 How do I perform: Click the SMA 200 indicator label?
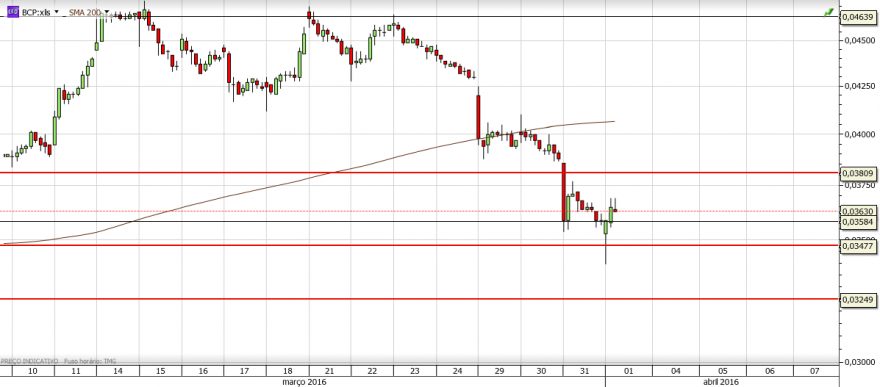[x=85, y=11]
